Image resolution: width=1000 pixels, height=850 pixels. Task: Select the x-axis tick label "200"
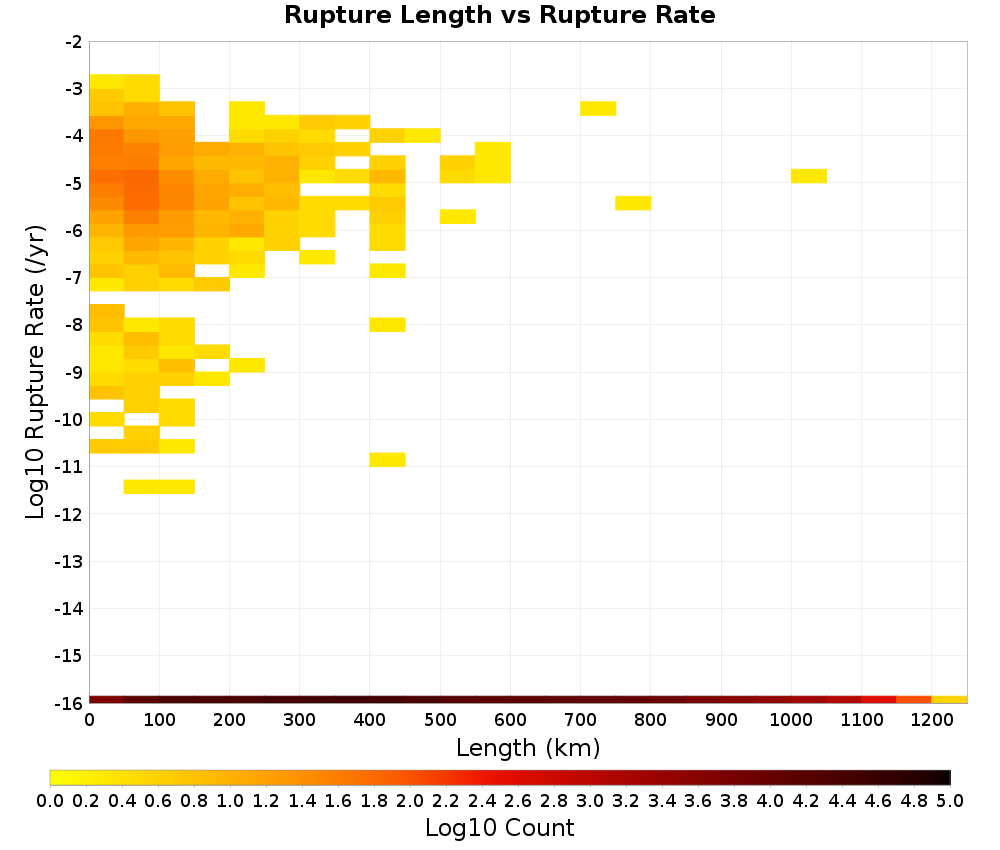230,720
